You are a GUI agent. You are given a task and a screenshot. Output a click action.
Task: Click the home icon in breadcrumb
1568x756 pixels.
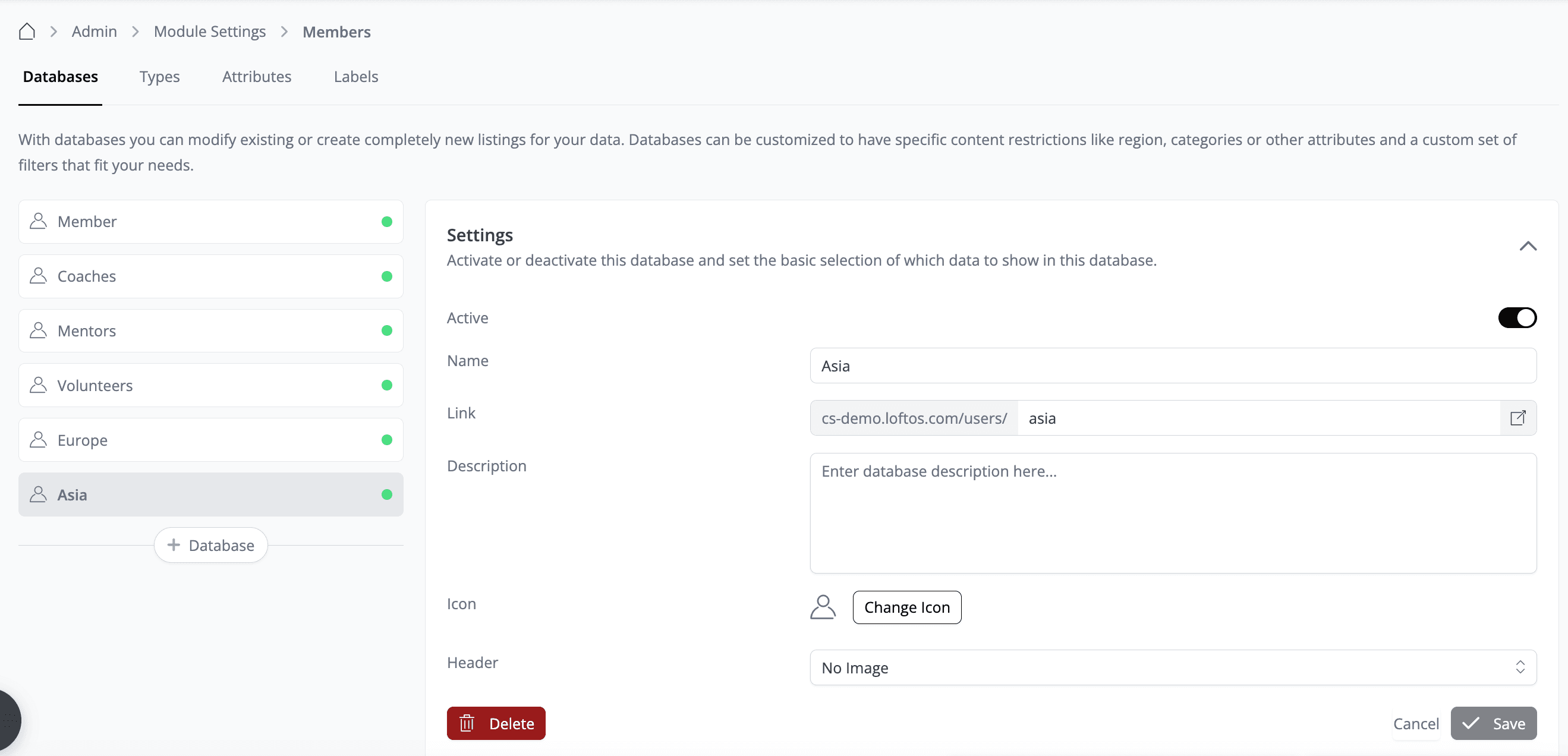tap(27, 31)
